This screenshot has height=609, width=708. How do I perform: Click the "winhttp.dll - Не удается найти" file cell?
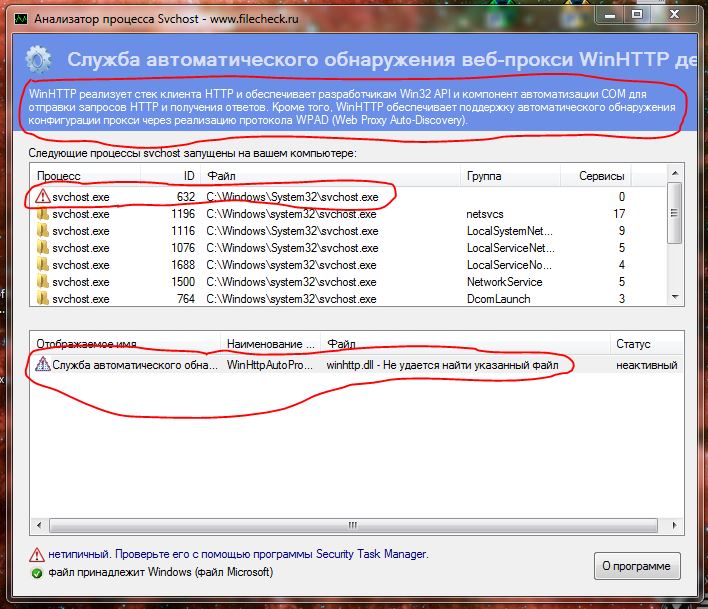tap(442, 364)
